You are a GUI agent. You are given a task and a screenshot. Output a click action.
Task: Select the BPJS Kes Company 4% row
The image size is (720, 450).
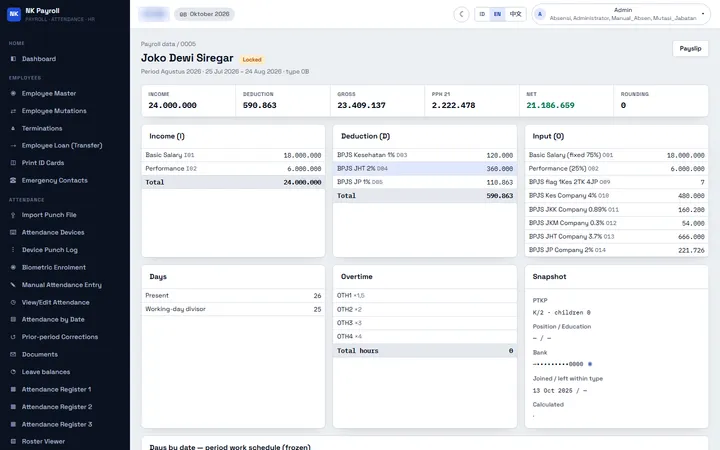[616, 196]
